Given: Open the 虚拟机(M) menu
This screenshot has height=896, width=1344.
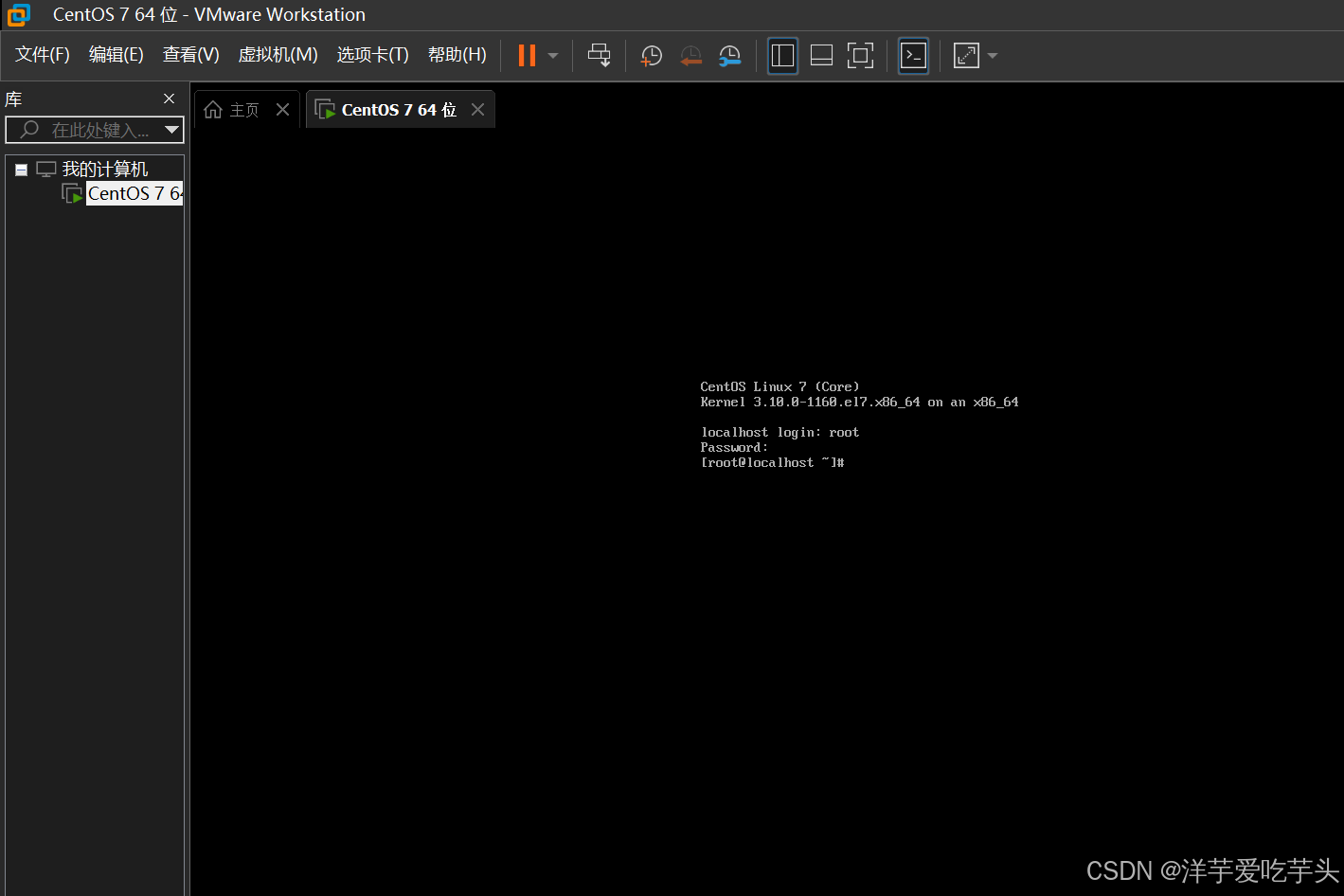Looking at the screenshot, I should (278, 55).
